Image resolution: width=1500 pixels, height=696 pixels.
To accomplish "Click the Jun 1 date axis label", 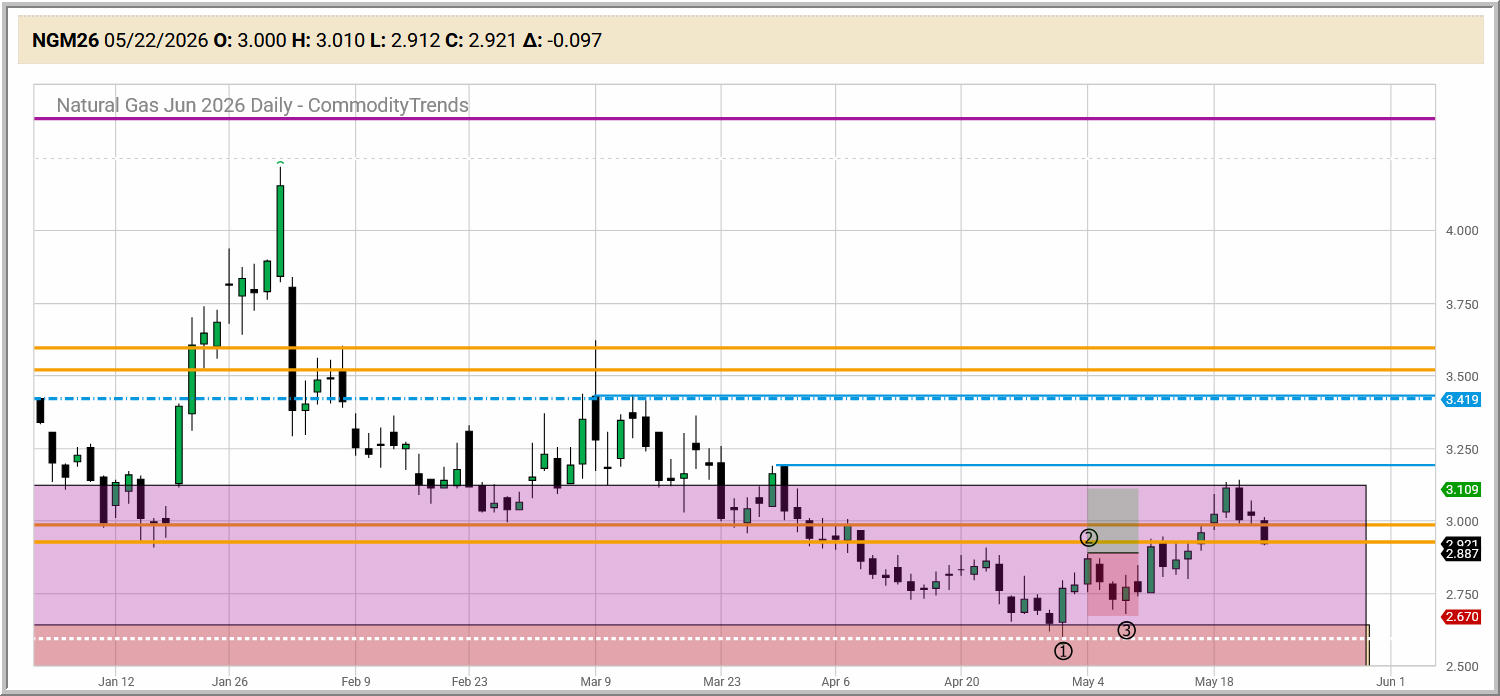I will point(1390,681).
